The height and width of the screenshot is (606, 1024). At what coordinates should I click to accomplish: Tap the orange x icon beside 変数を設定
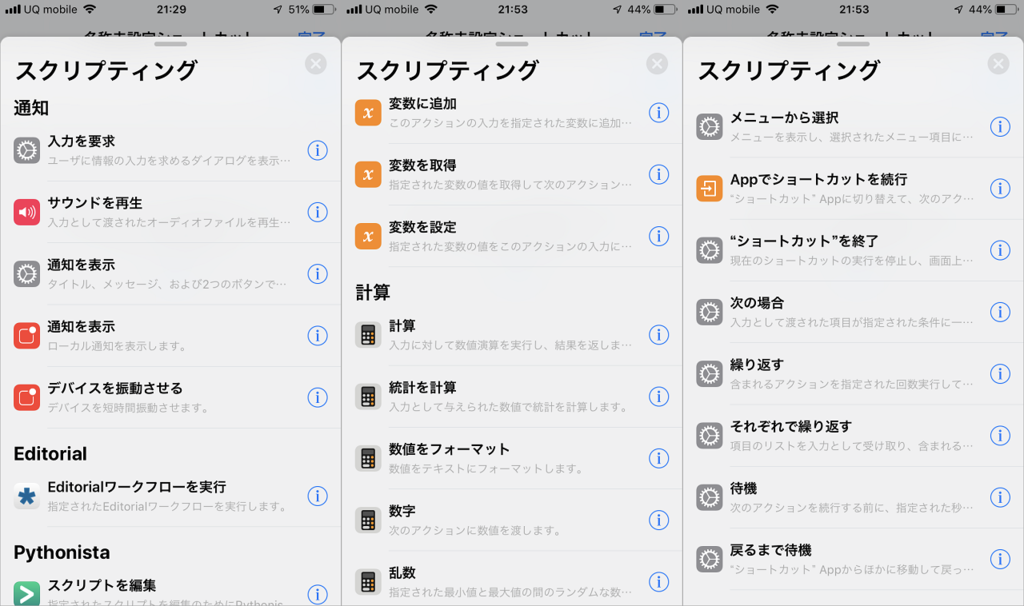coord(368,236)
